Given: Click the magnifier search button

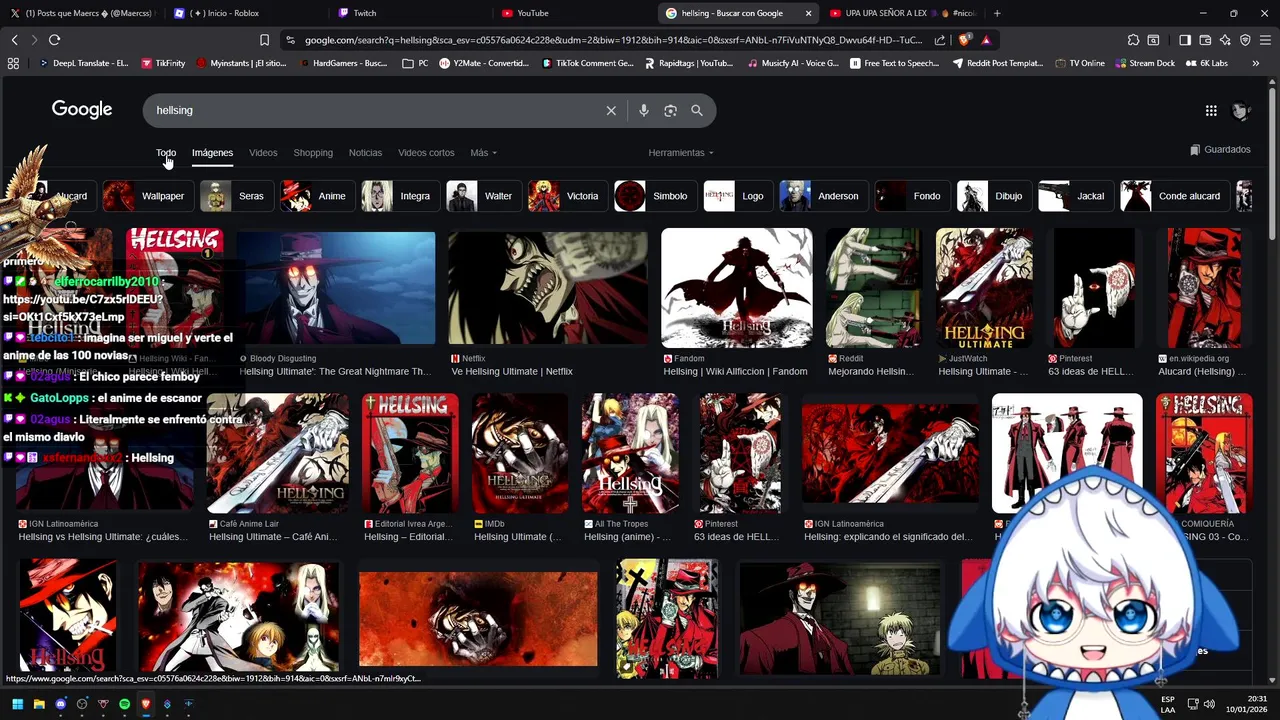Looking at the screenshot, I should coord(697,111).
